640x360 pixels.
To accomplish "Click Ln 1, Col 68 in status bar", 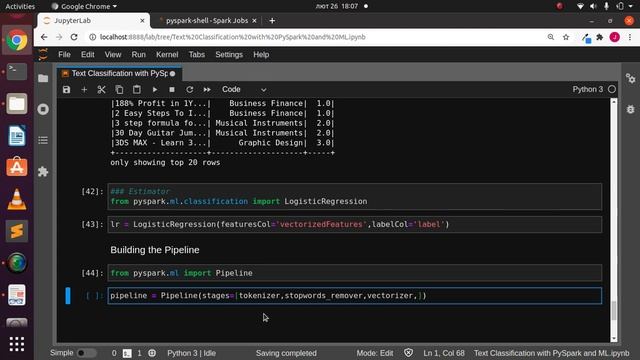I will coord(444,353).
